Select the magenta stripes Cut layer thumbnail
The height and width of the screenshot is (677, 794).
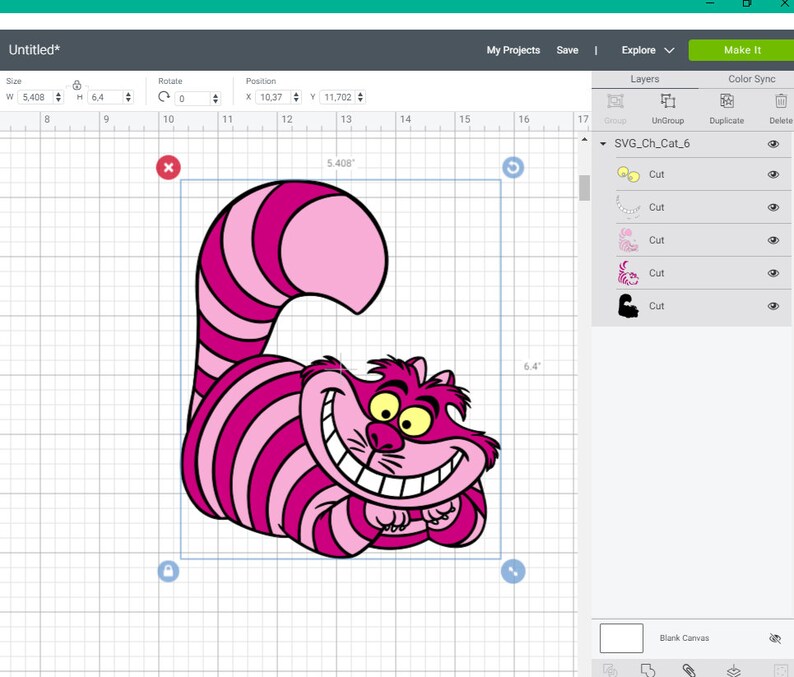628,273
